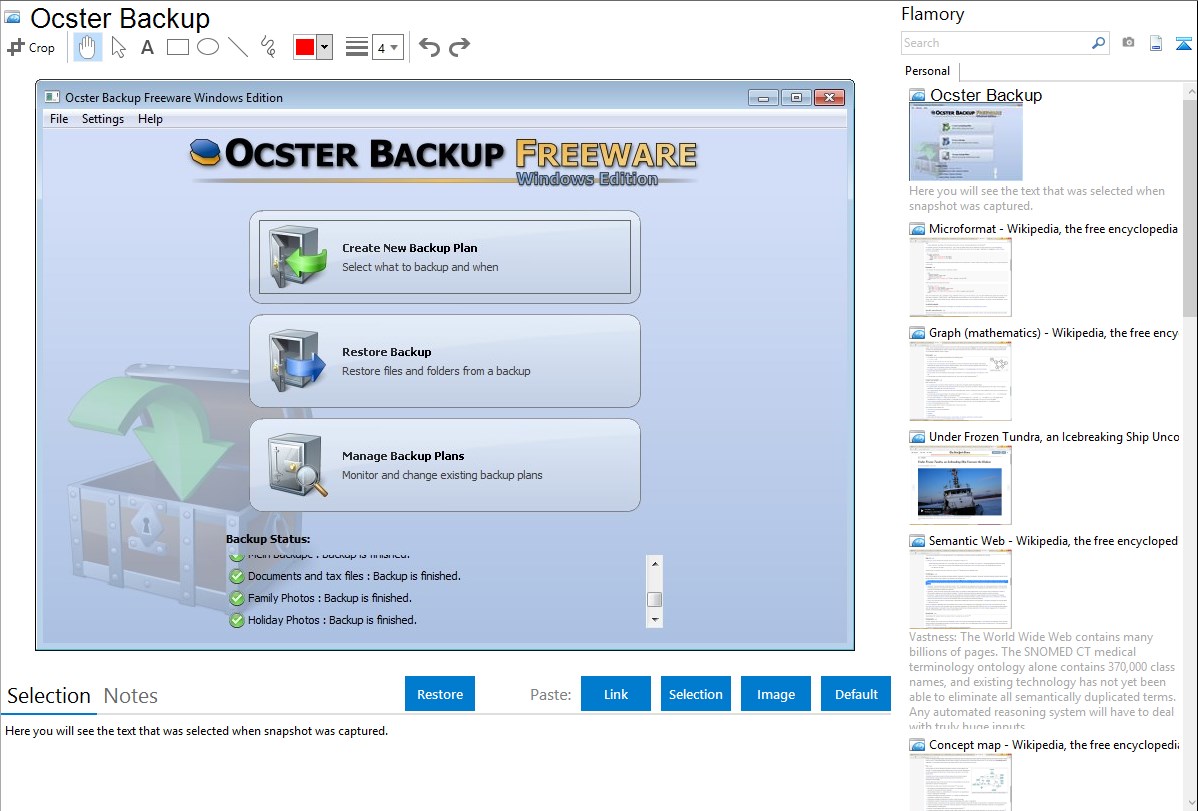Open the Settings menu in Ocster window
1198x811 pixels.
pos(102,119)
